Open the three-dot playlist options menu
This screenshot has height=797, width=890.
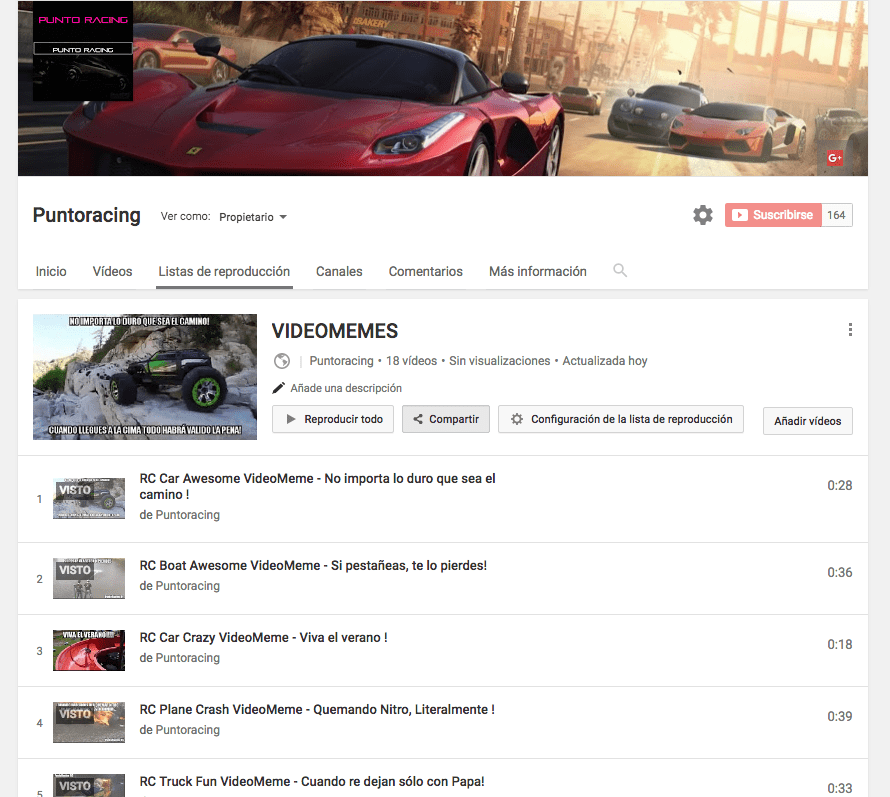point(850,330)
